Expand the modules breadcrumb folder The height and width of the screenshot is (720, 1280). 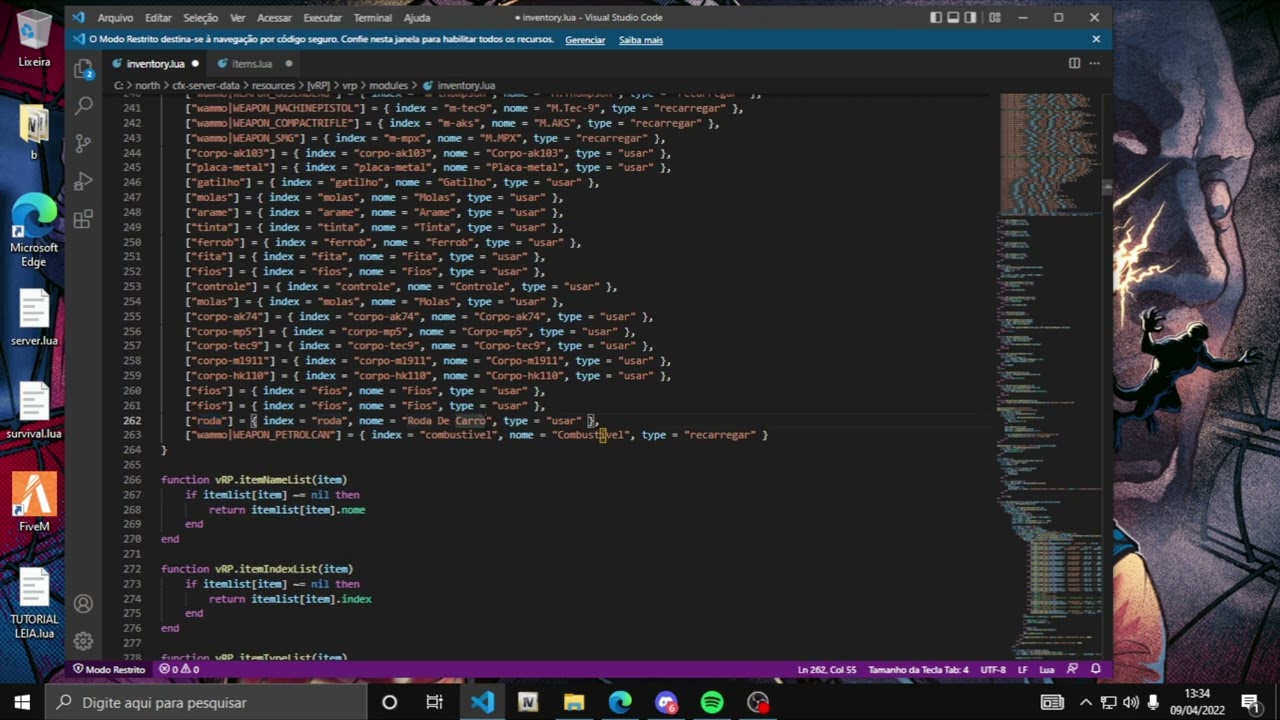tap(388, 86)
